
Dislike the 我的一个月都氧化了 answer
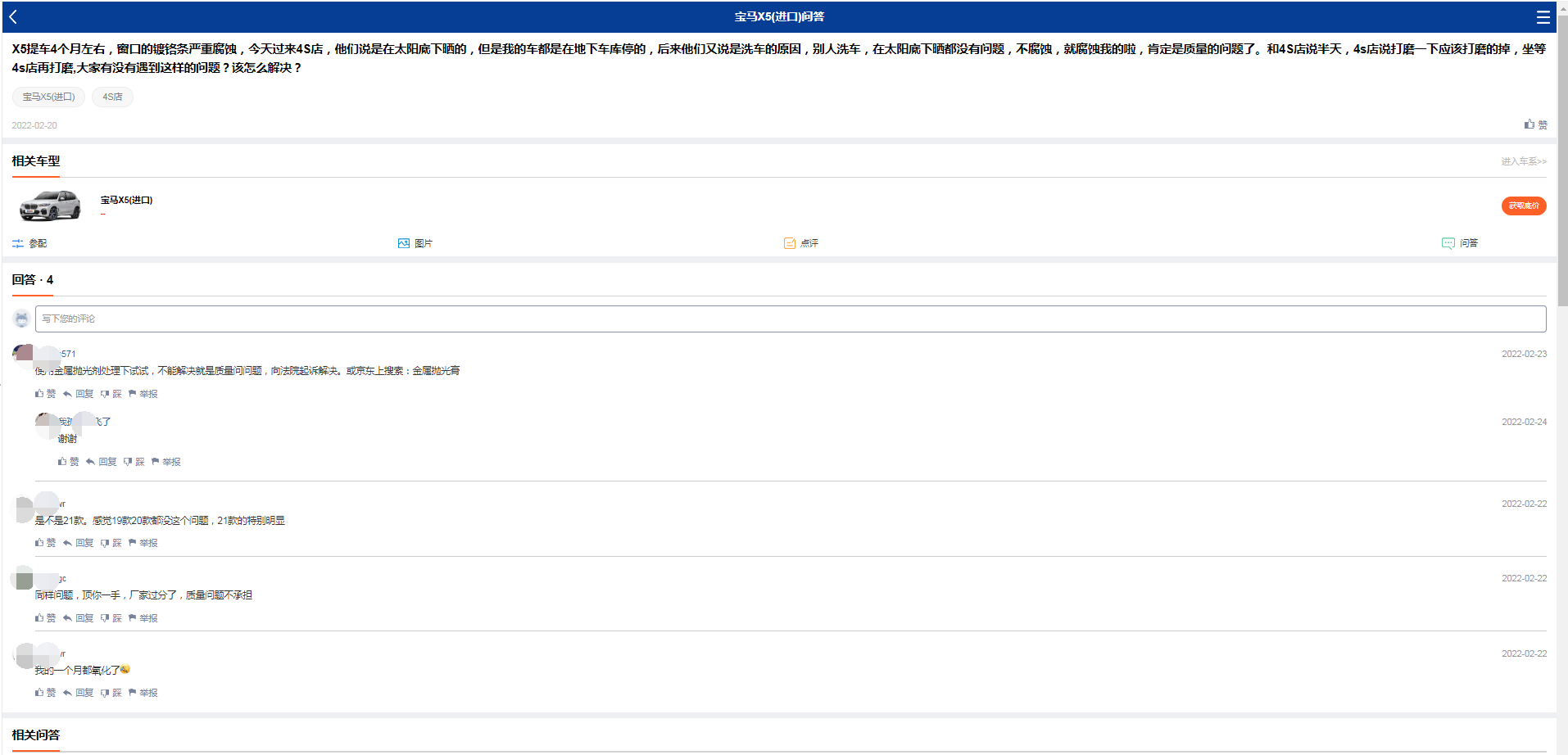[x=111, y=693]
